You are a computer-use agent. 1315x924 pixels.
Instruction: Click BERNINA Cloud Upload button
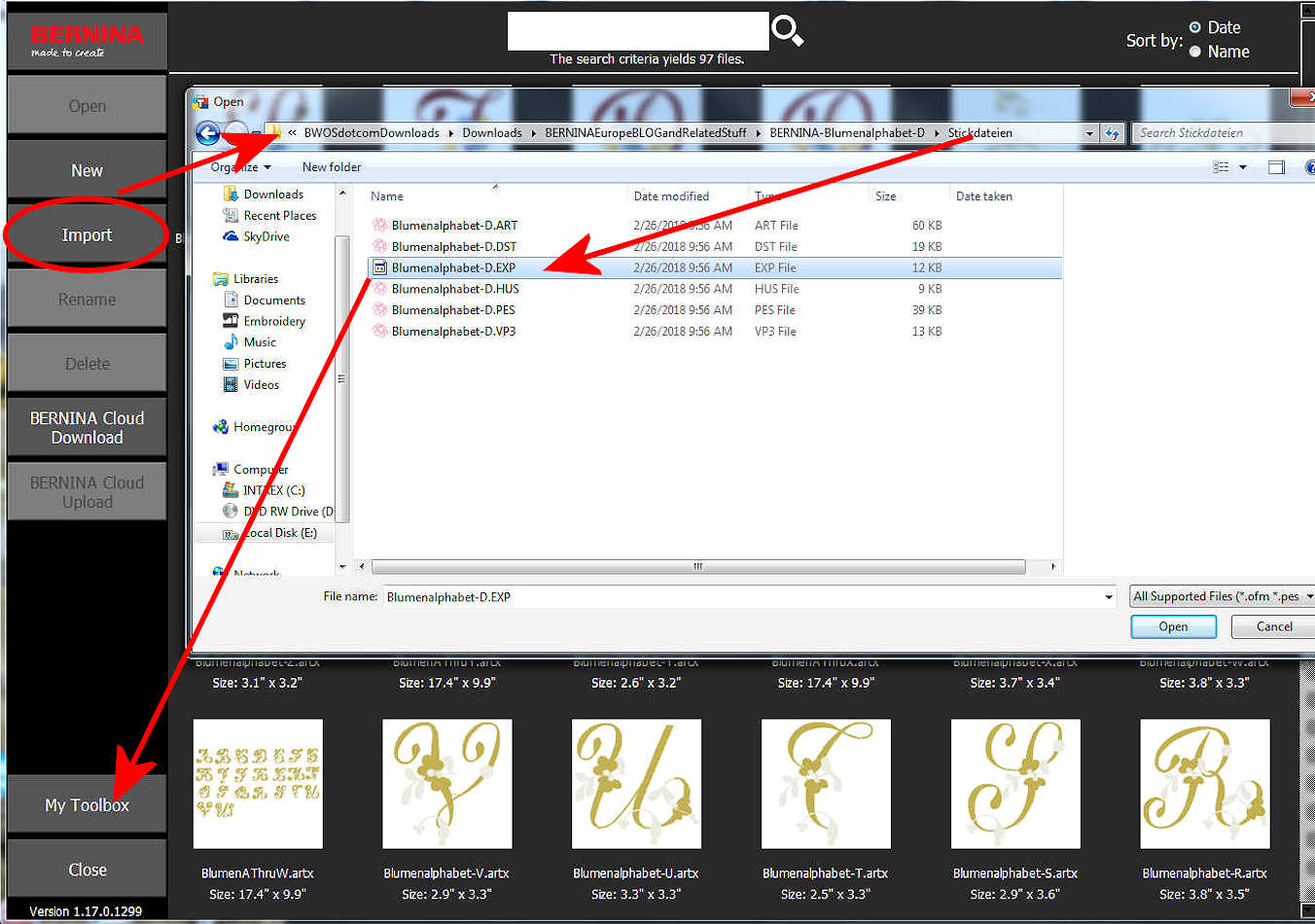point(87,491)
